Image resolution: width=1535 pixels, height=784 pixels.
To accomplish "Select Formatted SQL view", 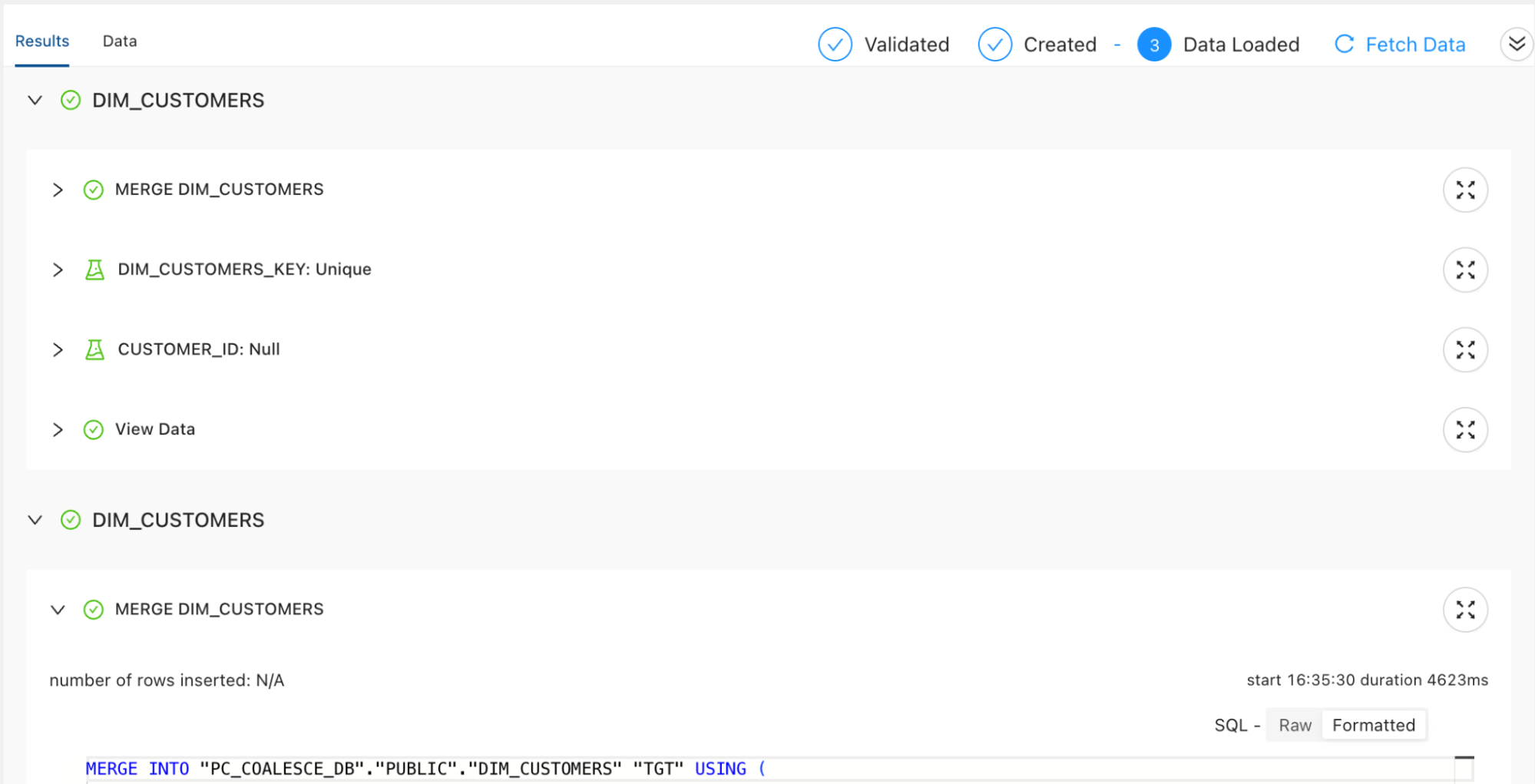I will coord(1374,725).
